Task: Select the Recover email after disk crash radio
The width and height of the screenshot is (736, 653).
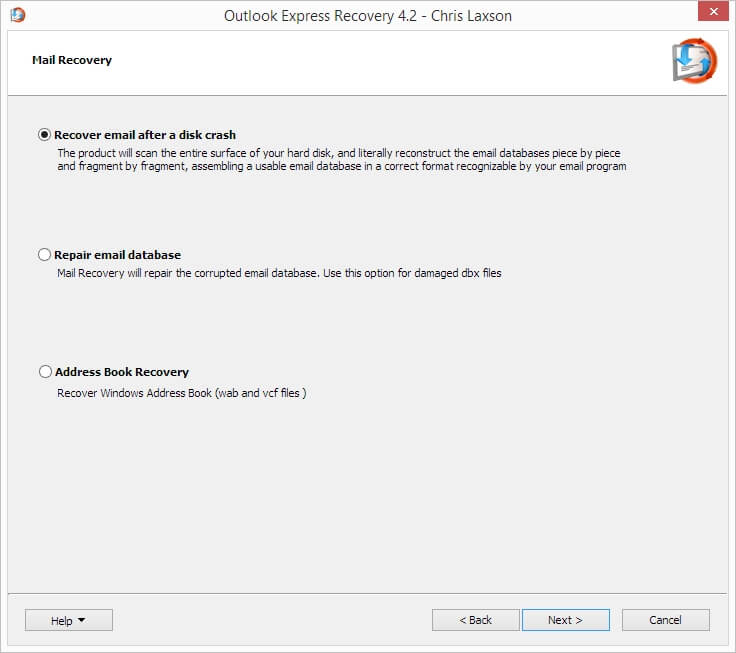Action: click(44, 135)
